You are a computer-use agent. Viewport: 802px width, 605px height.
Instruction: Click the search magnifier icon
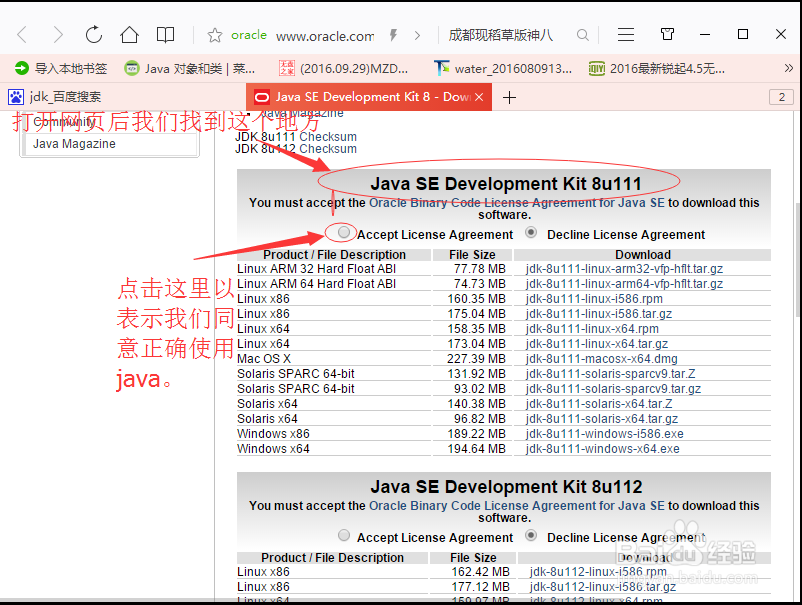(x=582, y=35)
